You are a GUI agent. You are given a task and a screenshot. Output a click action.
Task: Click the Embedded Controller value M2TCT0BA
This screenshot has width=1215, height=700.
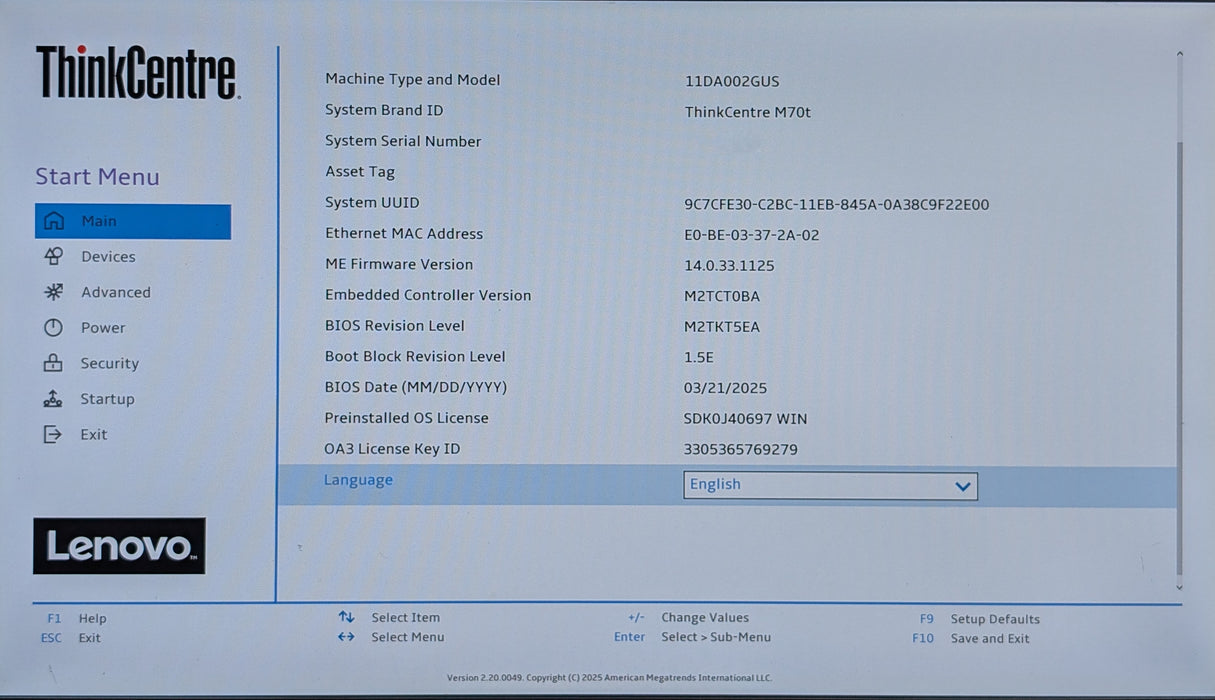point(722,297)
